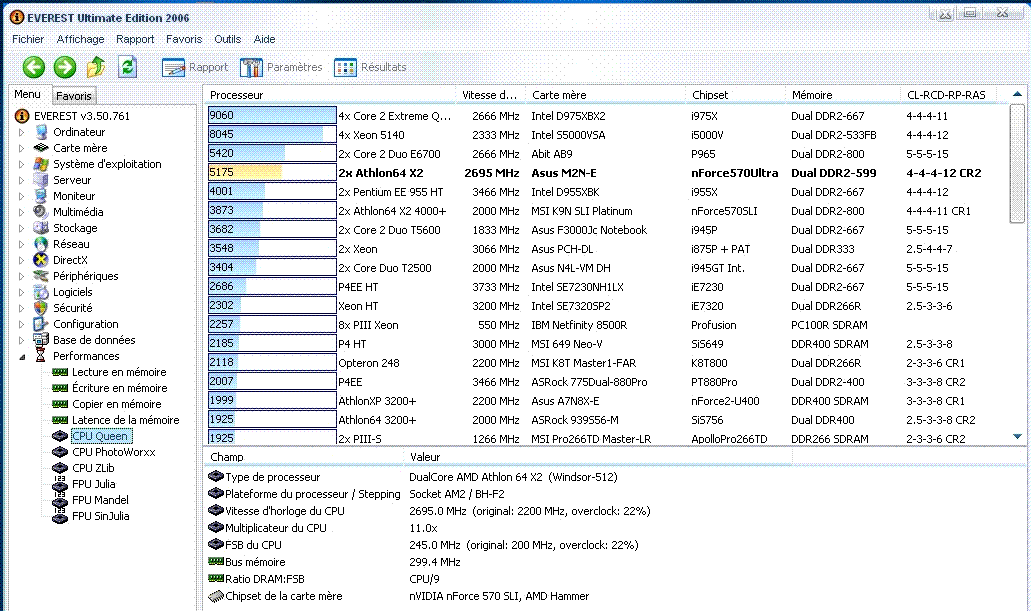Expand the Ordinateur tree node
The image size is (1031, 611).
click(x=22, y=132)
